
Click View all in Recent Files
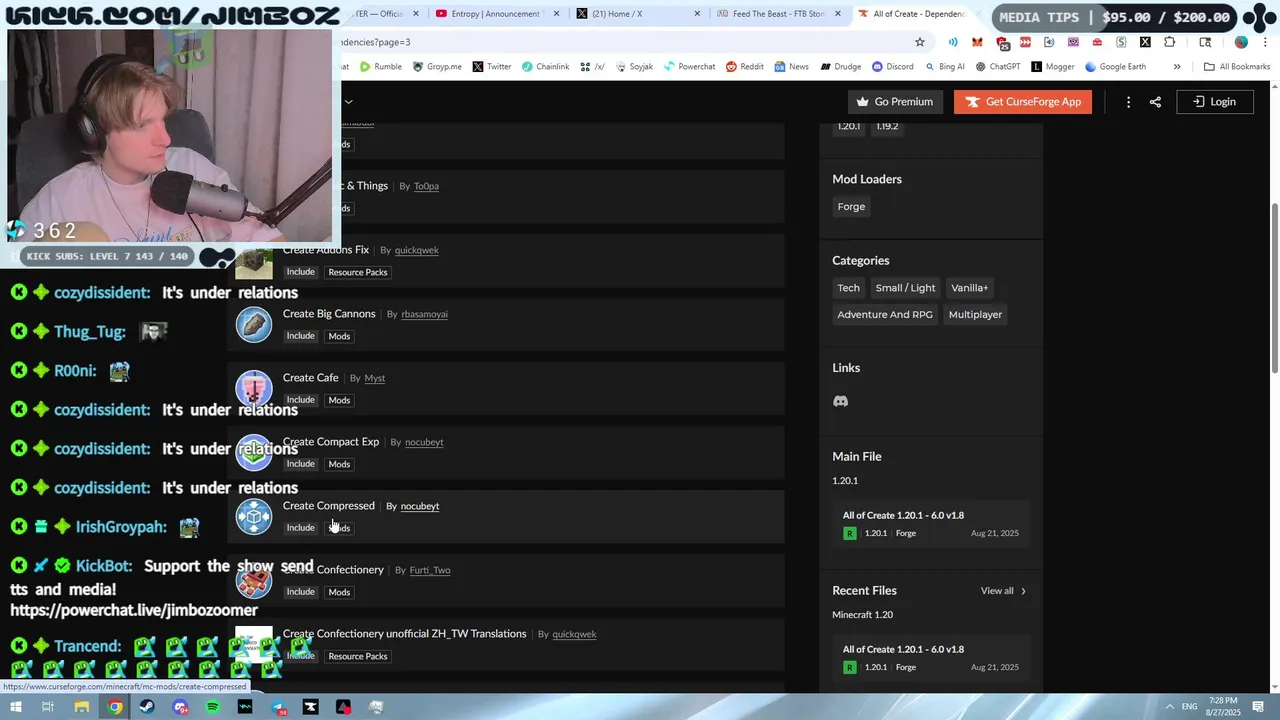pos(1003,591)
